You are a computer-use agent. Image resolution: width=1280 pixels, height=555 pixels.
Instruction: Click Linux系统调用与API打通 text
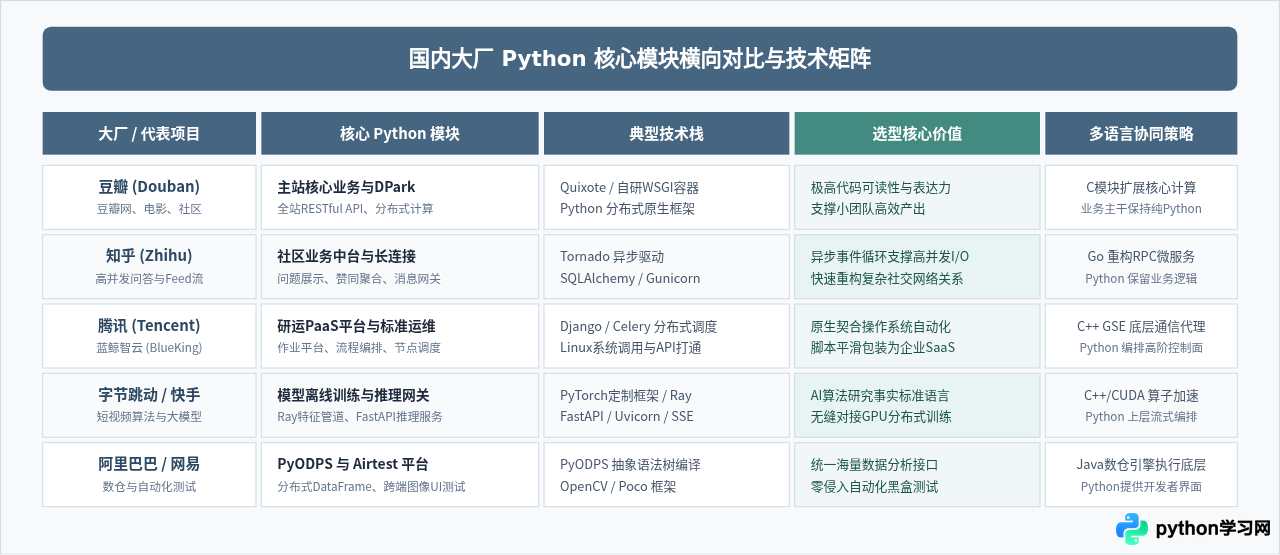click(631, 348)
